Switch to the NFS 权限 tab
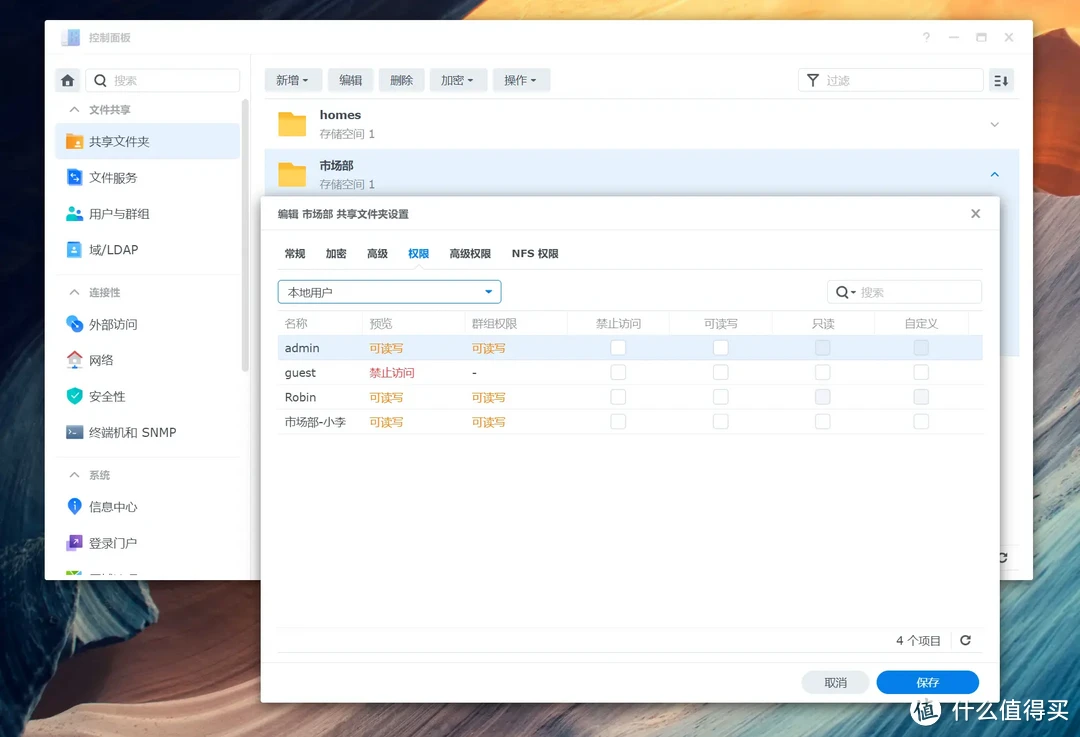Viewport: 1080px width, 737px height. tap(535, 254)
